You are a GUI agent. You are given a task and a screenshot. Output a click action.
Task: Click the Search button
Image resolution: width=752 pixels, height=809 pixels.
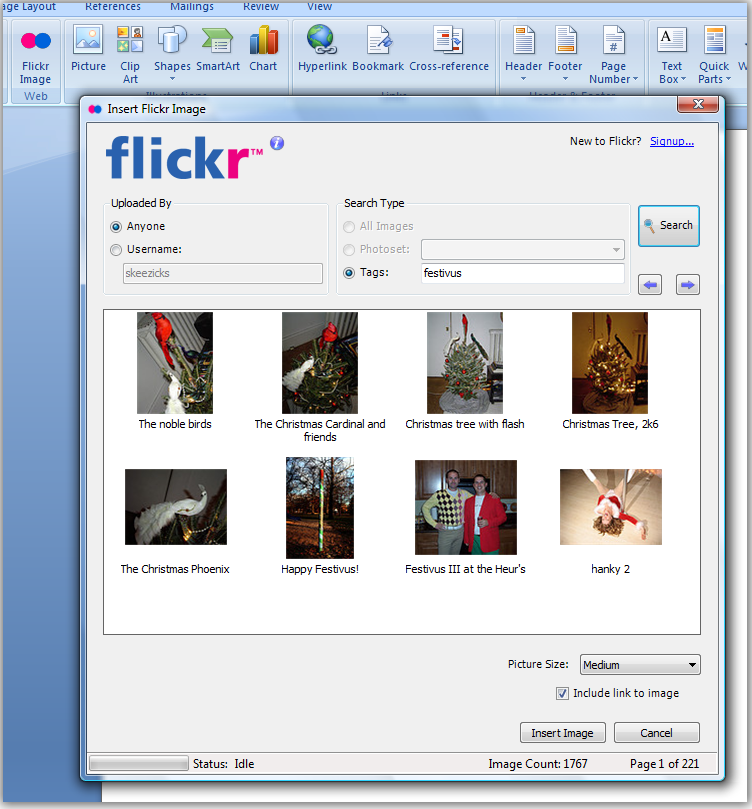pos(669,225)
